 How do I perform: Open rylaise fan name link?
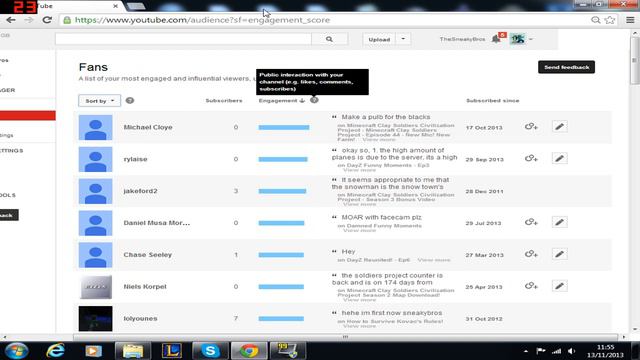(136, 159)
